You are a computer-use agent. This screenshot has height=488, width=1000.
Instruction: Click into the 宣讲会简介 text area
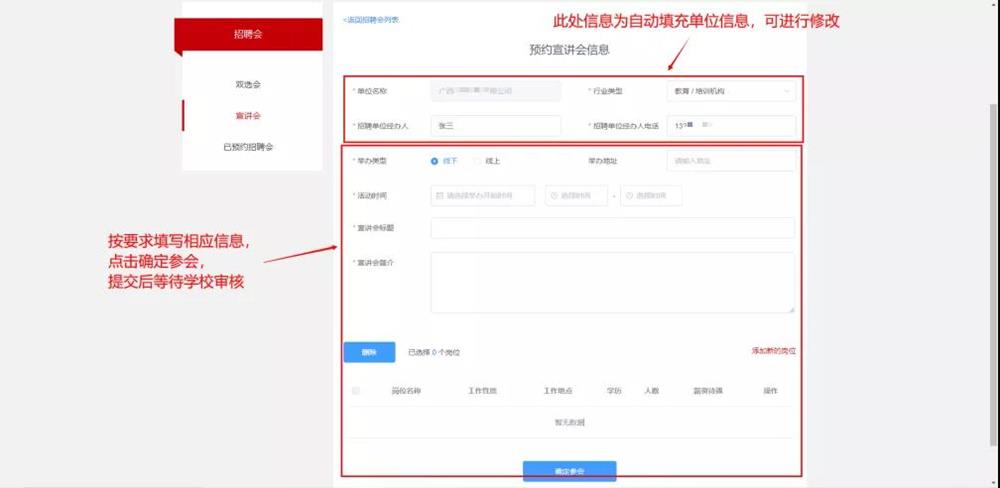[x=612, y=282]
